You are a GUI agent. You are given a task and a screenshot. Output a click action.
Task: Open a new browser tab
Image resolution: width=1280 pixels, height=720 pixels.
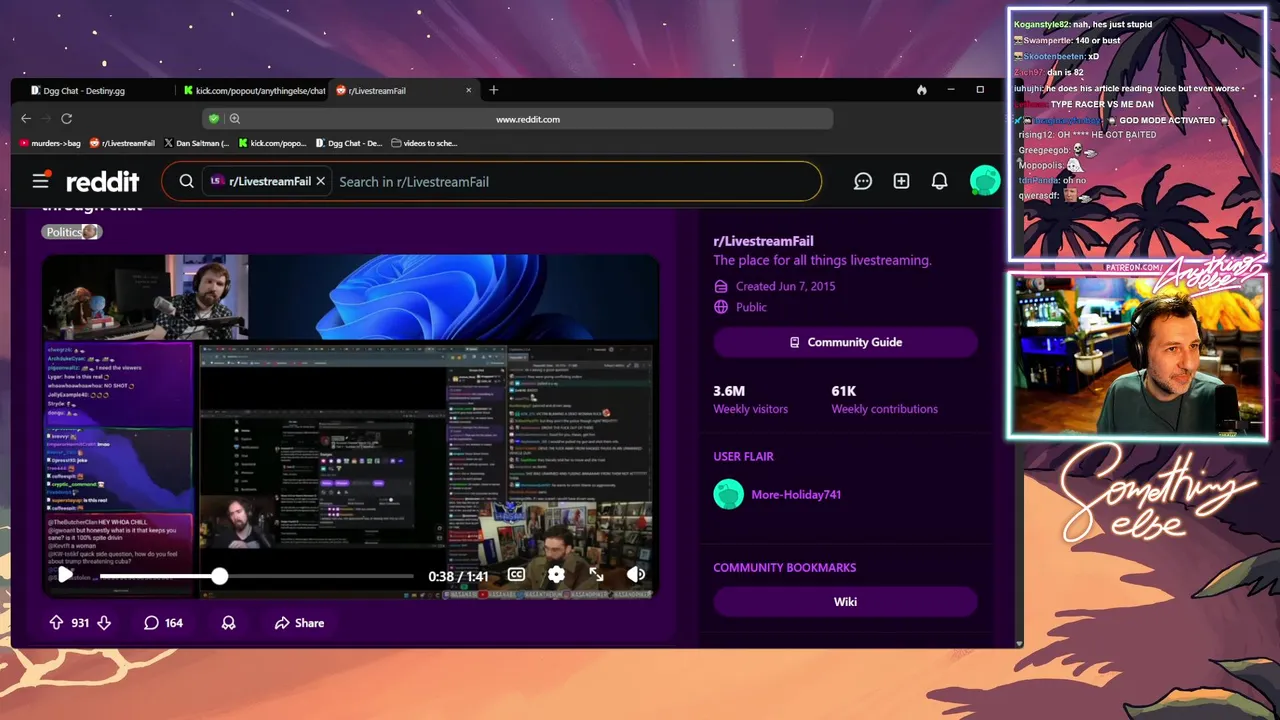tap(493, 90)
